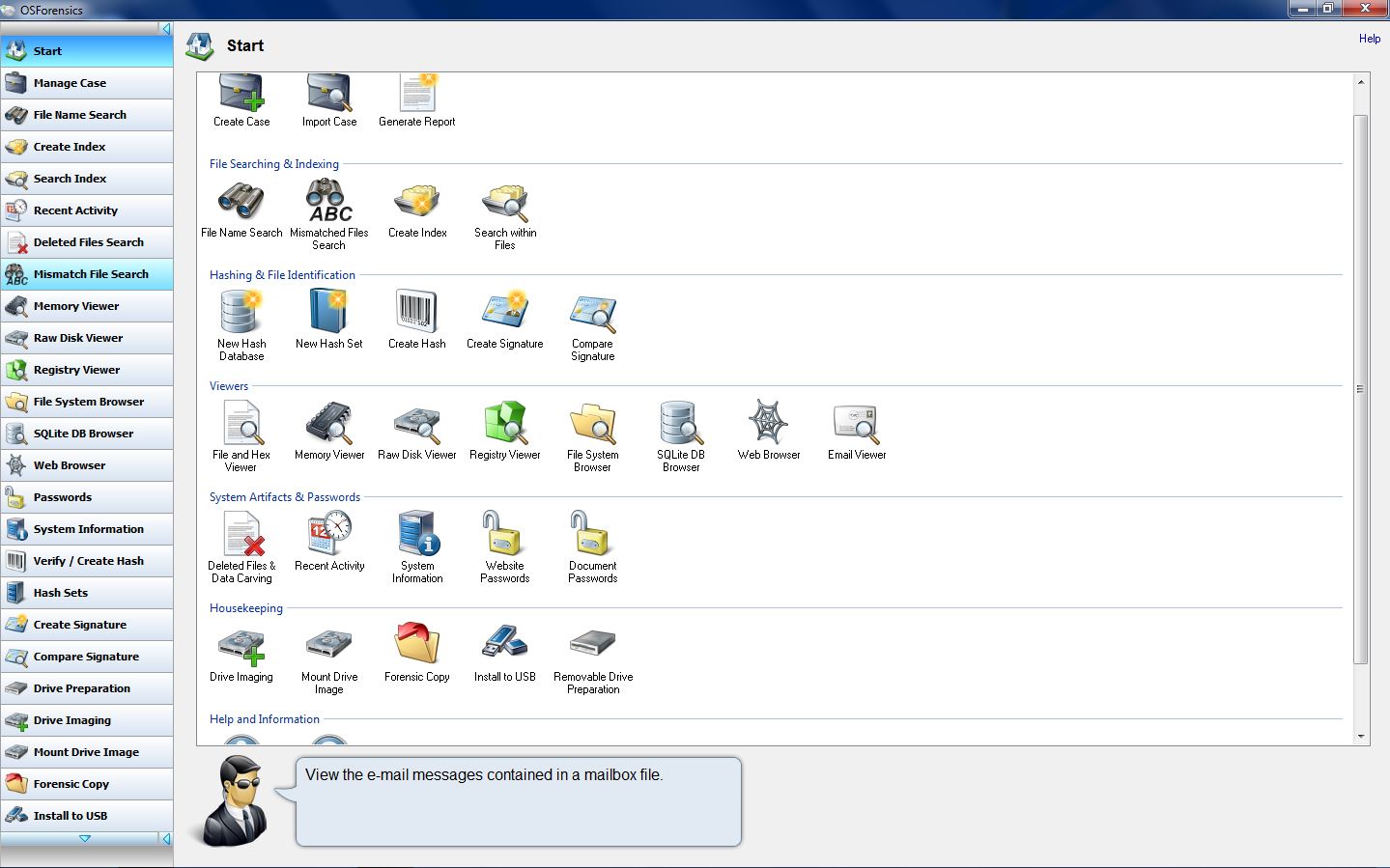This screenshot has height=868, width=1390.
Task: Open the File Name Search binoculars icon in the main panel
Action: (x=241, y=200)
